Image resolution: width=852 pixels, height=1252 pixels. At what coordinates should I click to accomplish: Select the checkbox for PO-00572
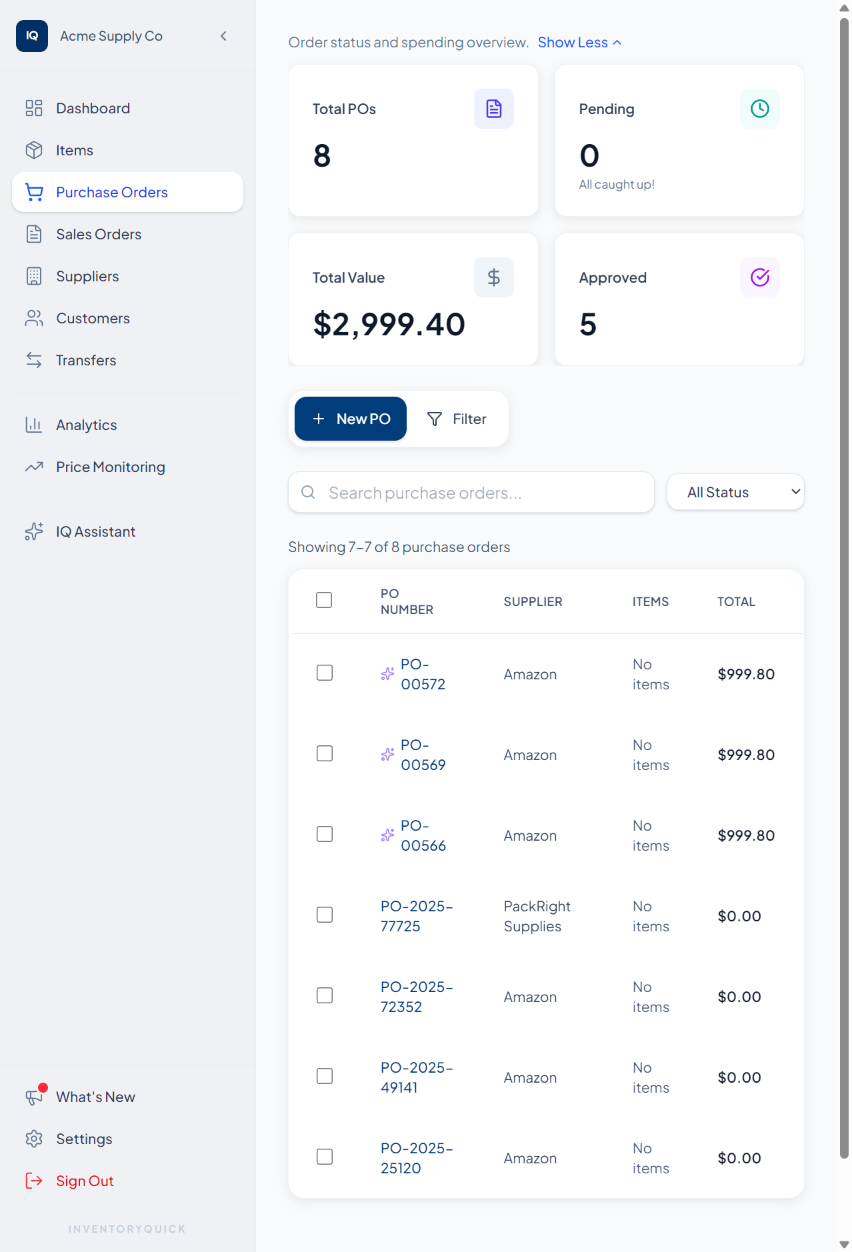coord(324,673)
